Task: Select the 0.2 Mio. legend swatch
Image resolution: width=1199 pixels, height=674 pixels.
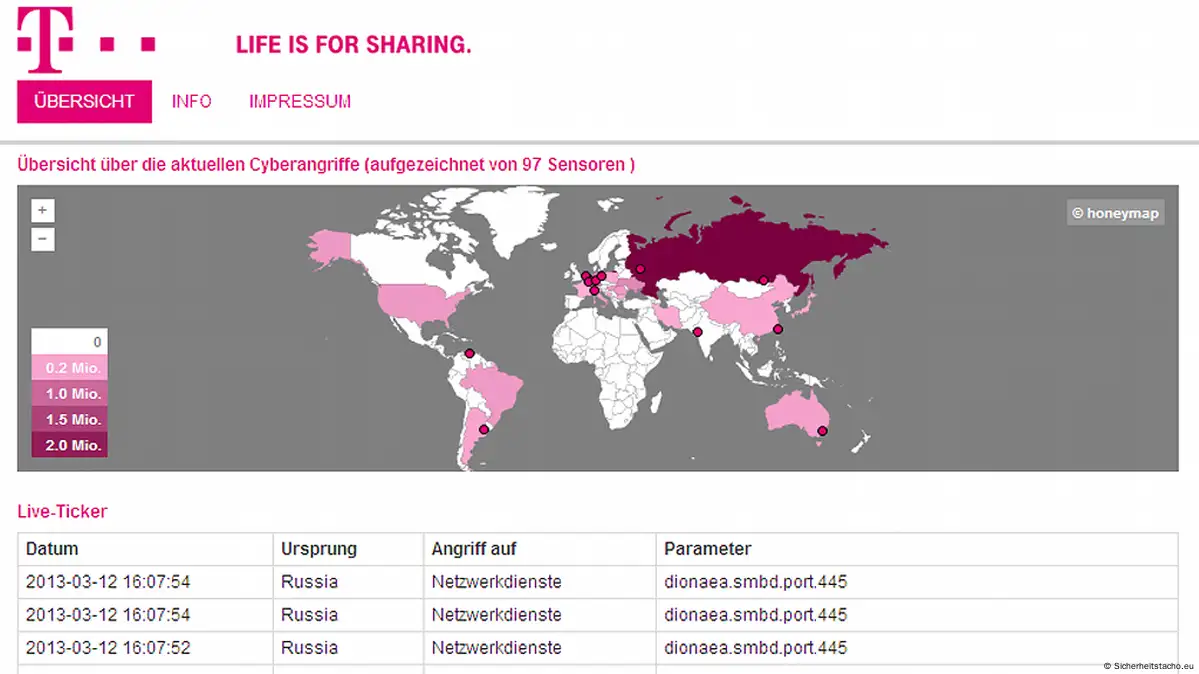Action: pos(69,367)
